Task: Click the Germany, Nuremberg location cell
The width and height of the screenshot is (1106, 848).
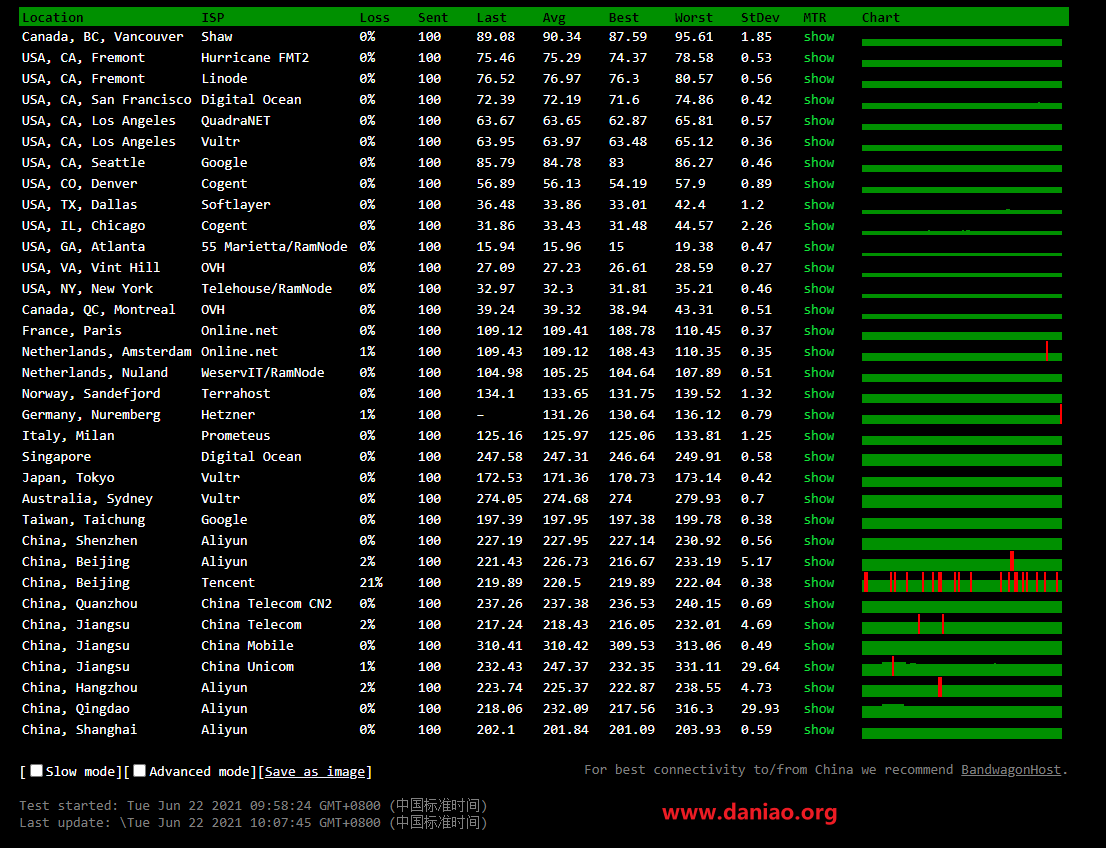Action: [x=91, y=415]
